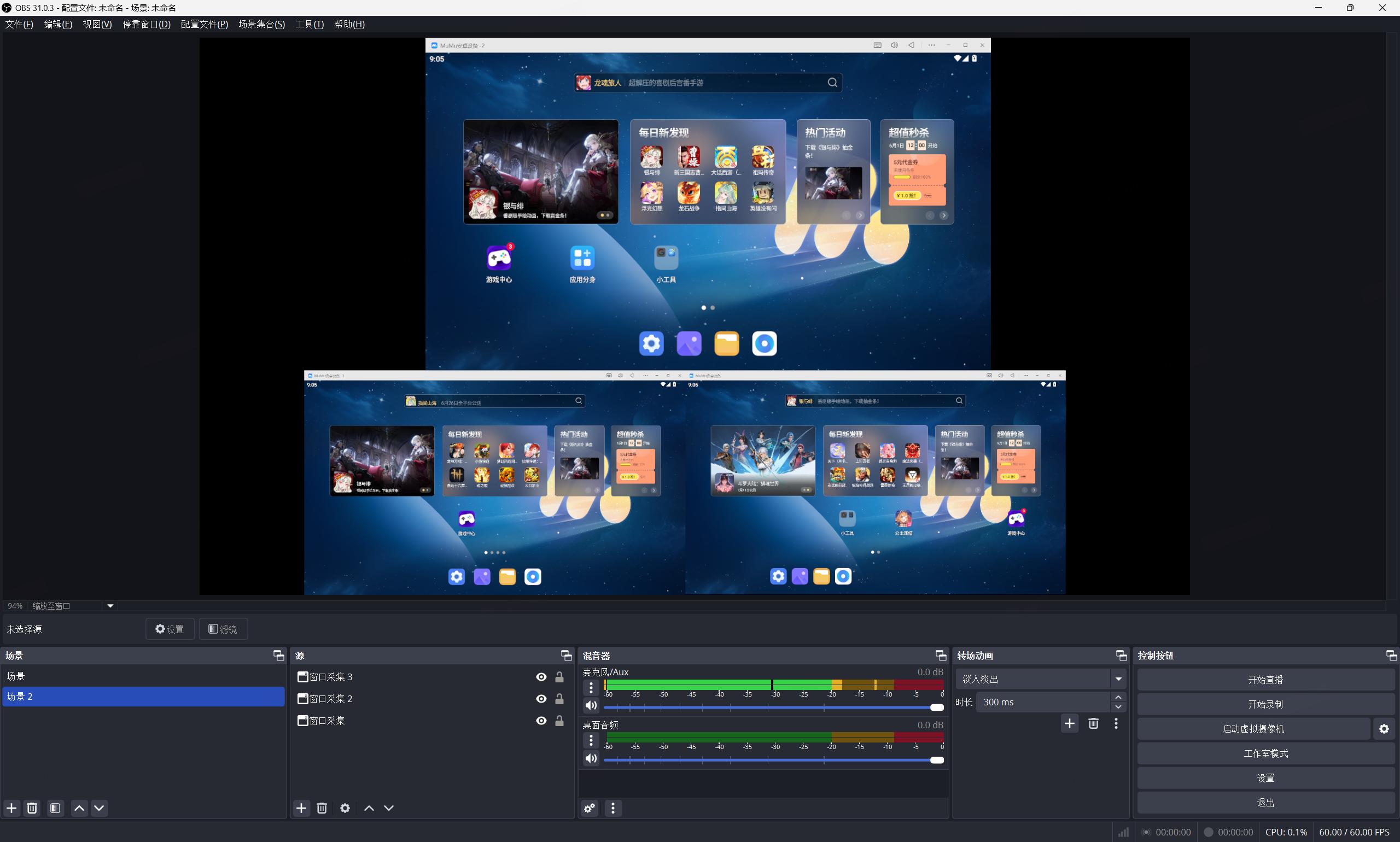Hide the 窗口采集 3 source
The height and width of the screenshot is (842, 1400).
point(541,677)
